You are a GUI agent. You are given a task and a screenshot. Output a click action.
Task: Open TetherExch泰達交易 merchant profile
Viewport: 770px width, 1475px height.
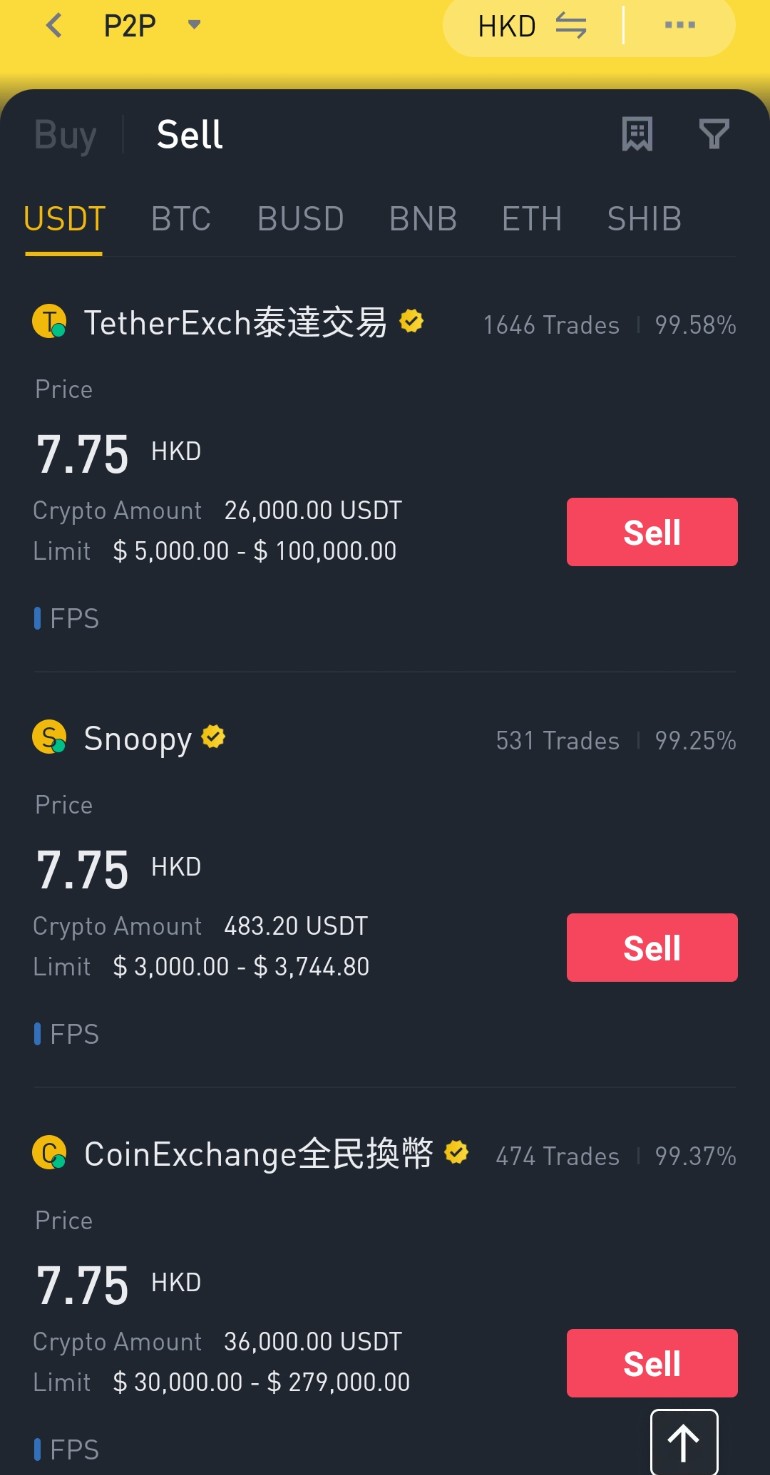tap(235, 323)
